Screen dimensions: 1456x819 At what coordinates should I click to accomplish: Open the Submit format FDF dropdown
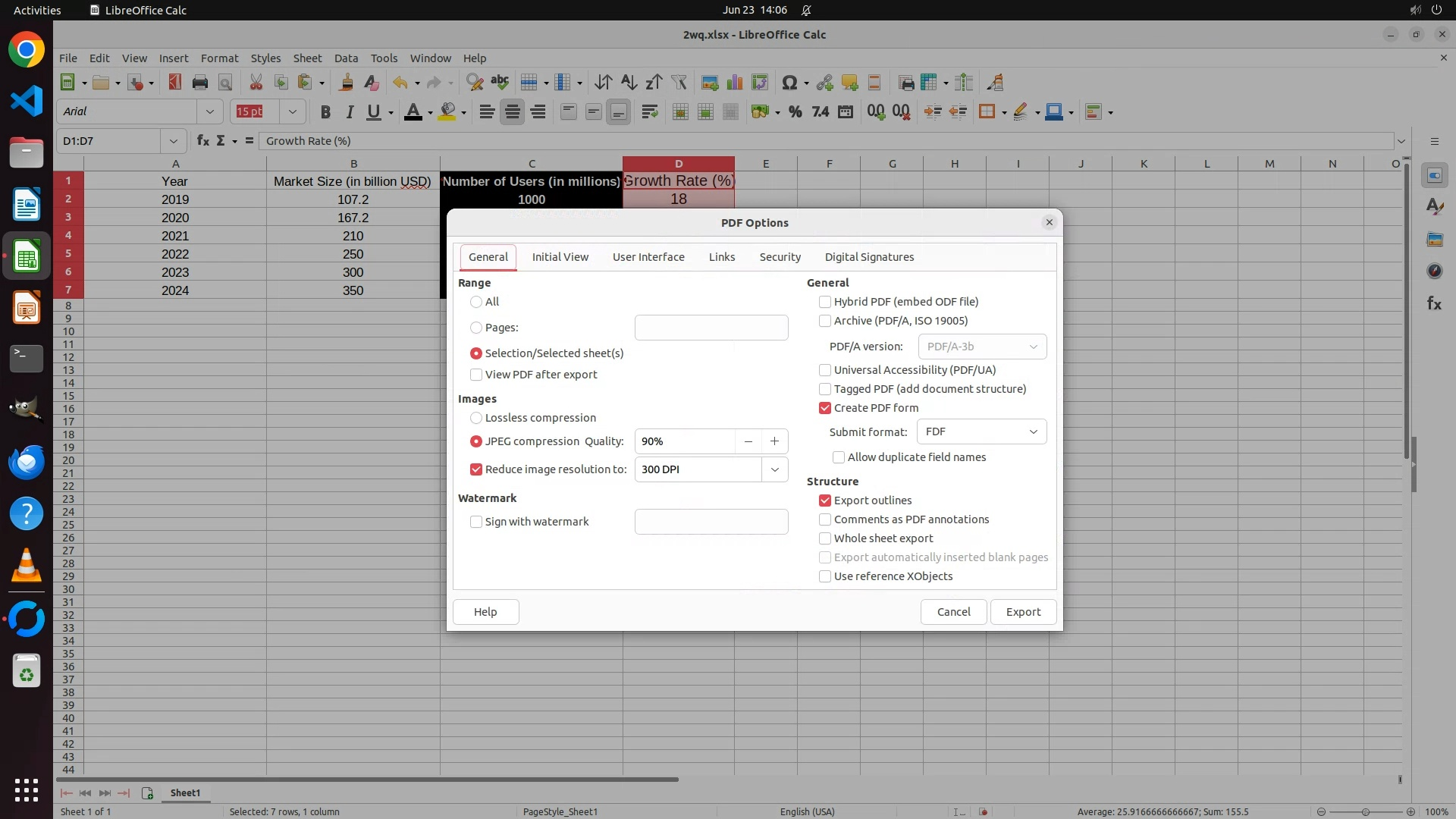click(x=981, y=431)
